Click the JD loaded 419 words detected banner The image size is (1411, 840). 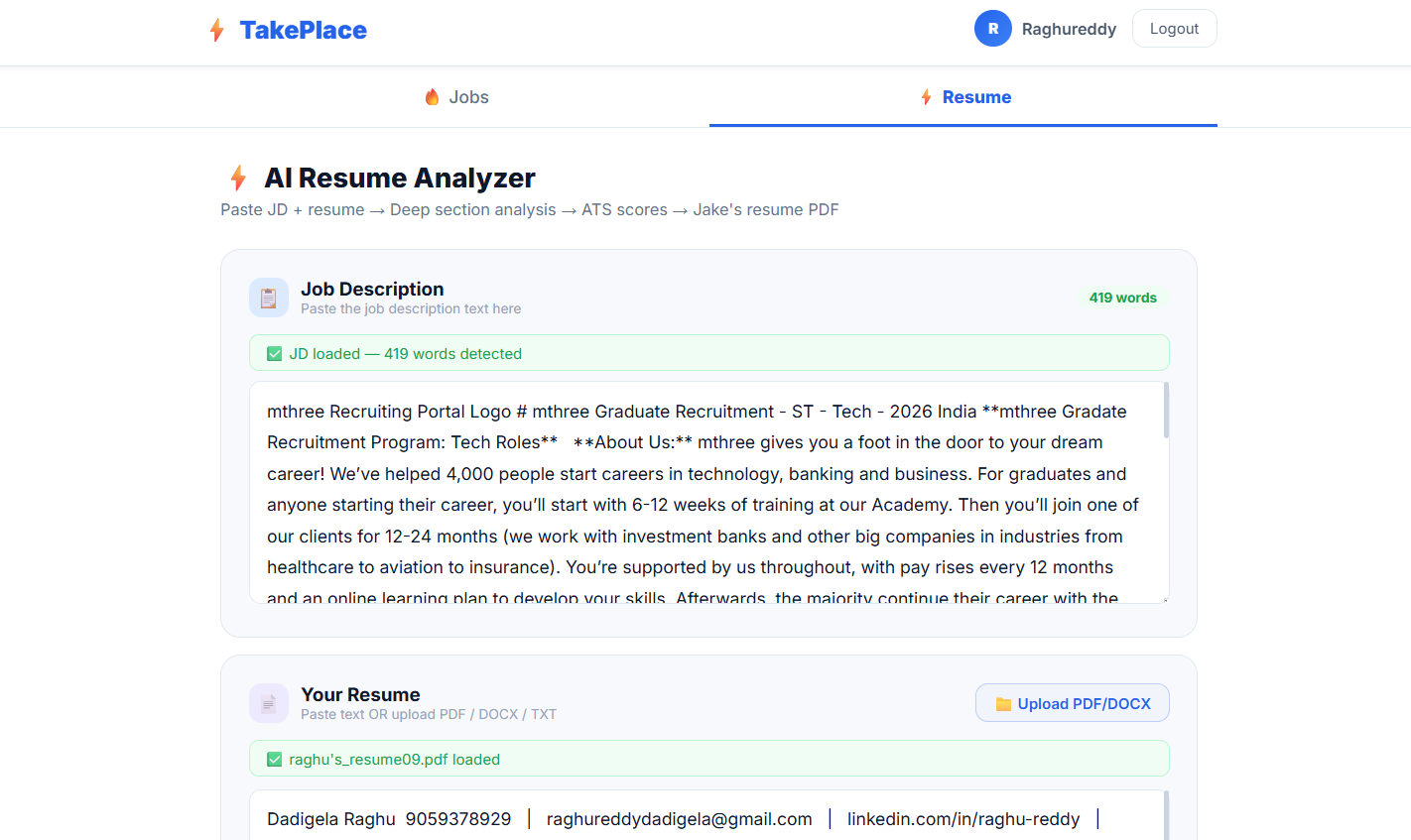pyautogui.click(x=708, y=353)
